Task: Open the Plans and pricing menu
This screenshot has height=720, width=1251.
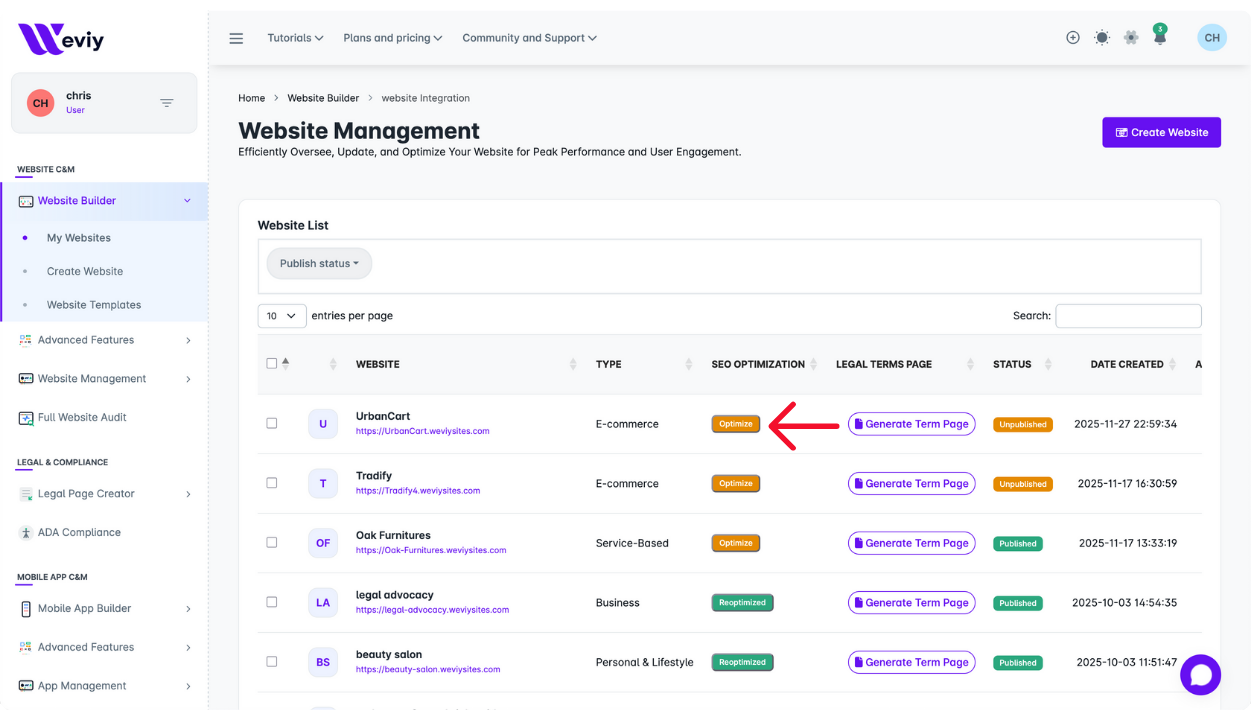Action: point(393,38)
